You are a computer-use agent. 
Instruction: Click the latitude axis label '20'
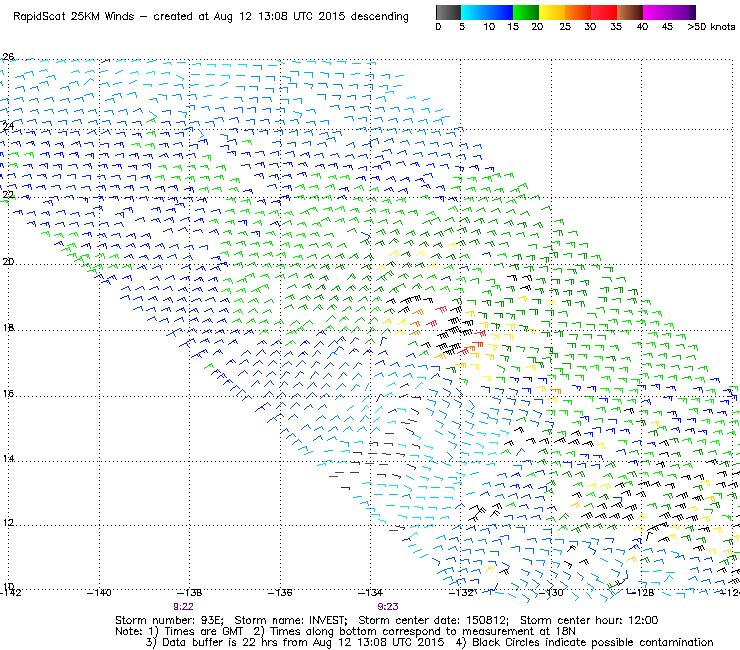pyautogui.click(x=8, y=261)
